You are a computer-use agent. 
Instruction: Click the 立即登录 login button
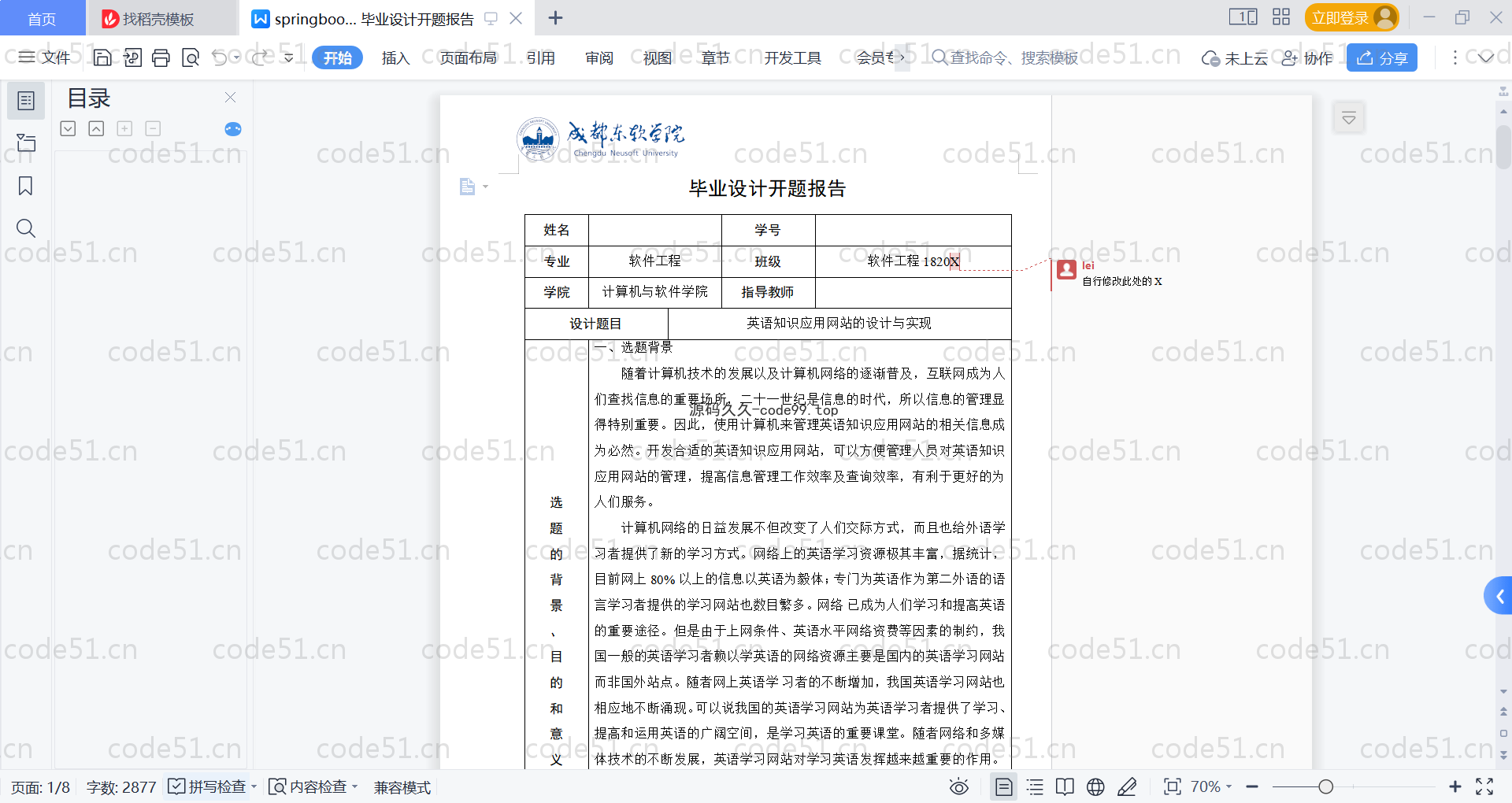(x=1351, y=17)
